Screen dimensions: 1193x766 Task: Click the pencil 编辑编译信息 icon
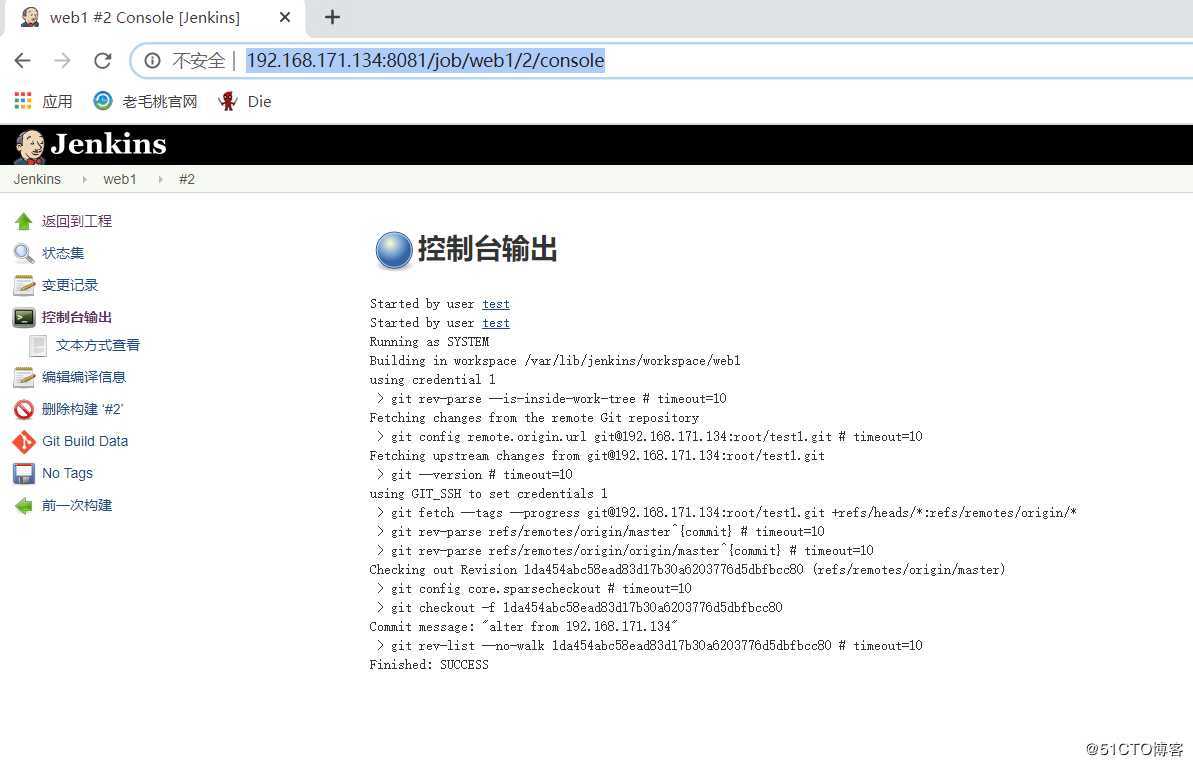[x=24, y=377]
